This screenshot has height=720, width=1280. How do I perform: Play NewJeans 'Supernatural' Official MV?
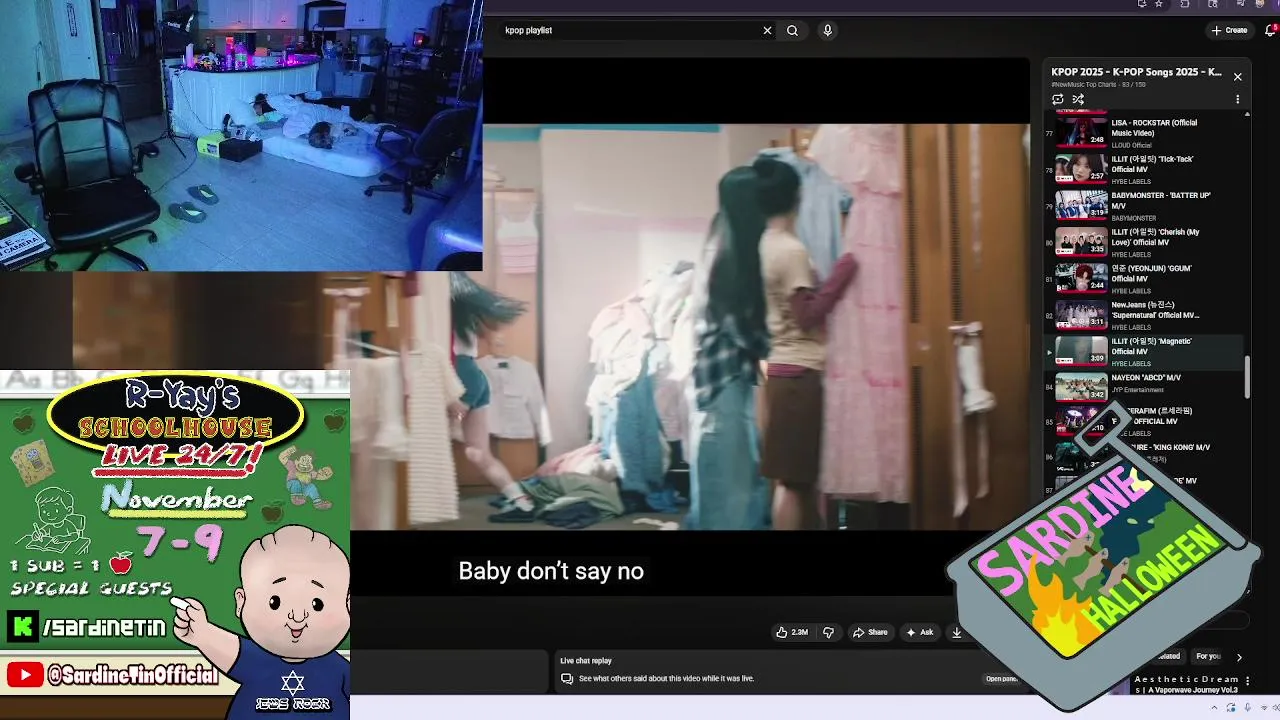pos(1145,315)
